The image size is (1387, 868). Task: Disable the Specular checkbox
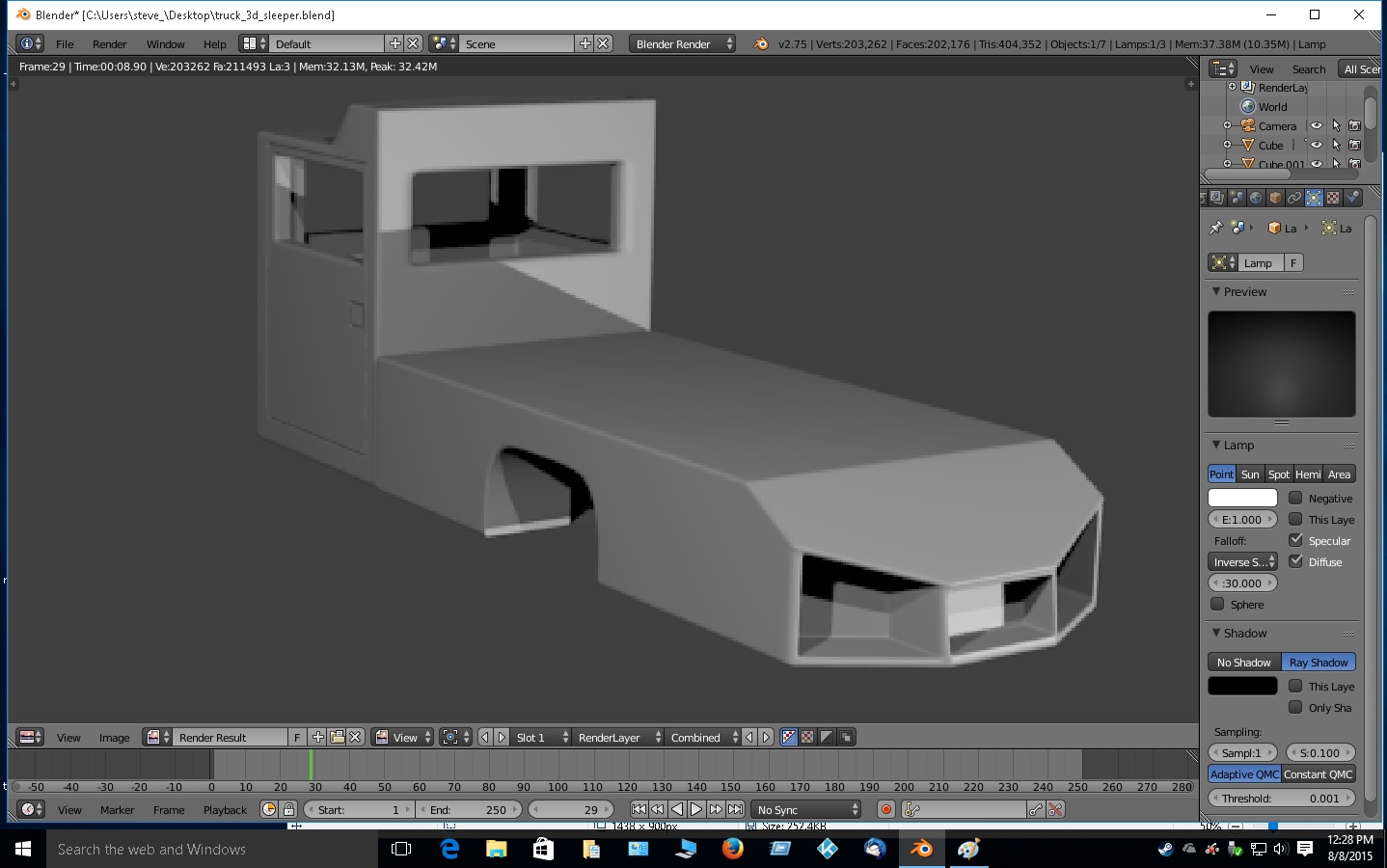click(1295, 541)
